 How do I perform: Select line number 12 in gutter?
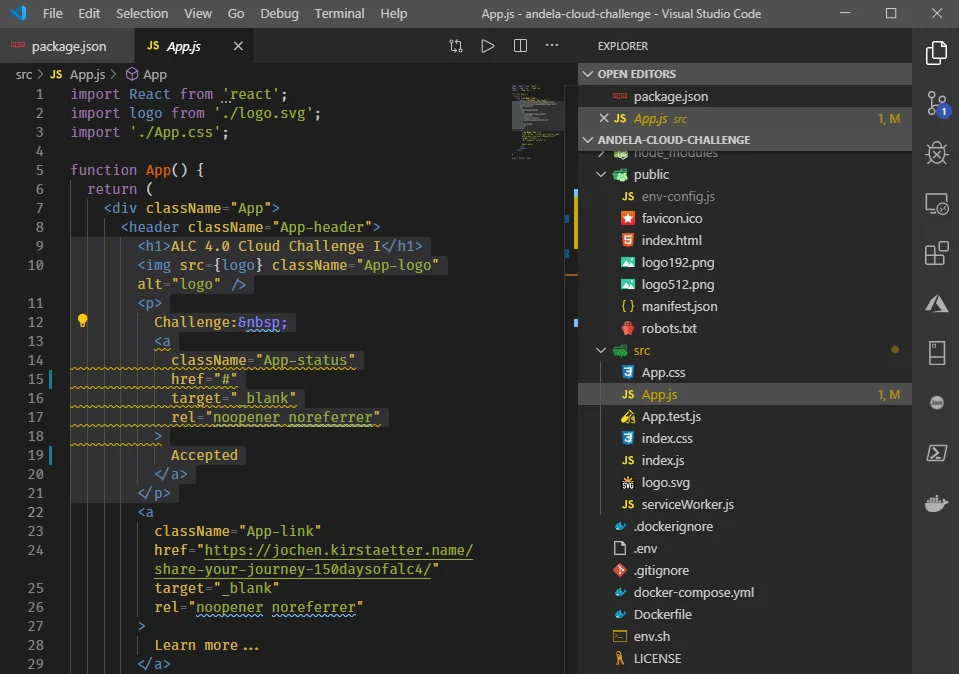click(x=35, y=322)
